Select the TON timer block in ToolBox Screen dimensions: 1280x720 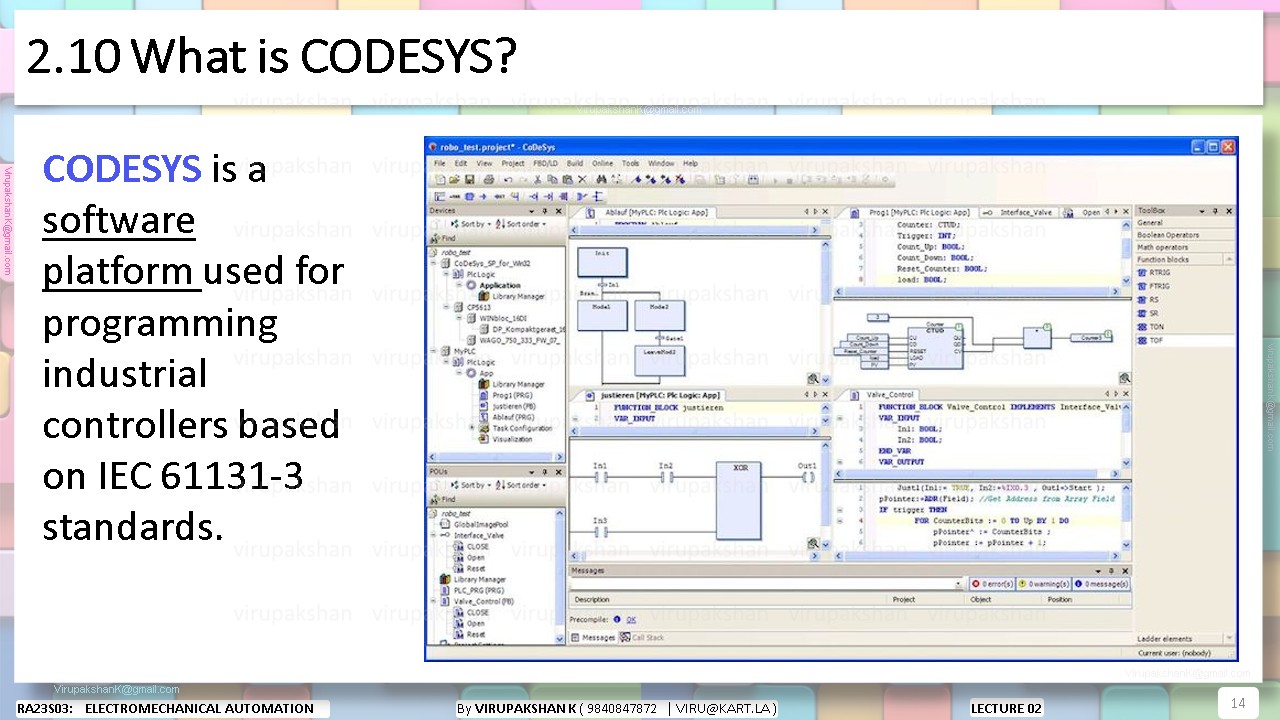(x=1151, y=326)
